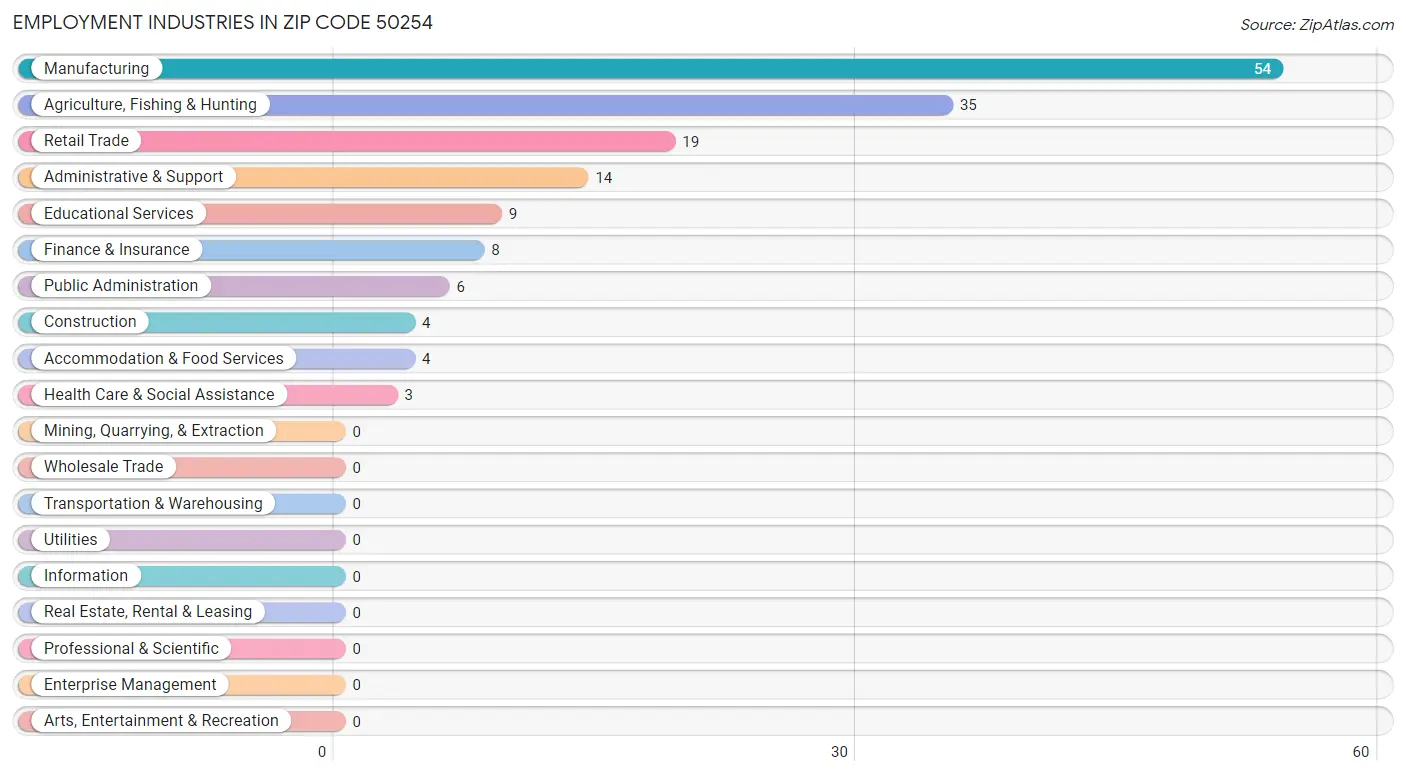Select the Enterprise Management label
Image resolution: width=1406 pixels, height=776 pixels.
tap(130, 684)
